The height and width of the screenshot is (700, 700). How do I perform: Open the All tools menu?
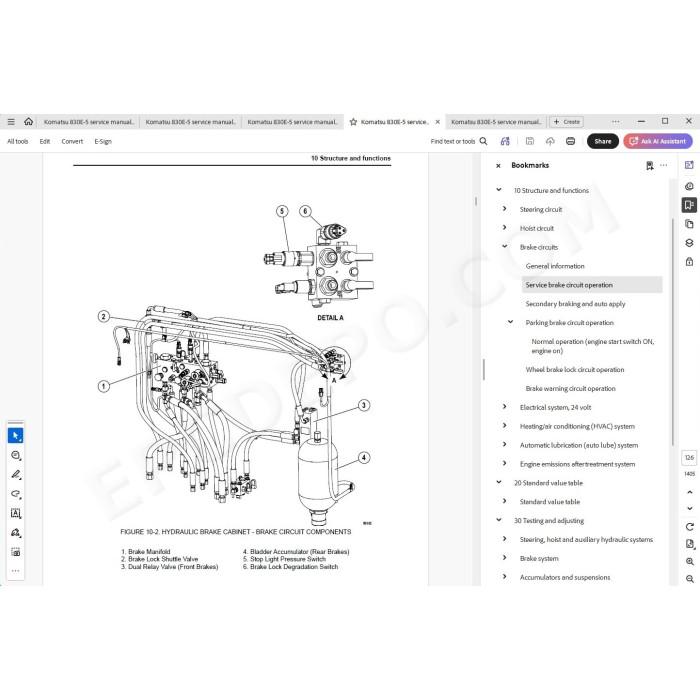17,141
